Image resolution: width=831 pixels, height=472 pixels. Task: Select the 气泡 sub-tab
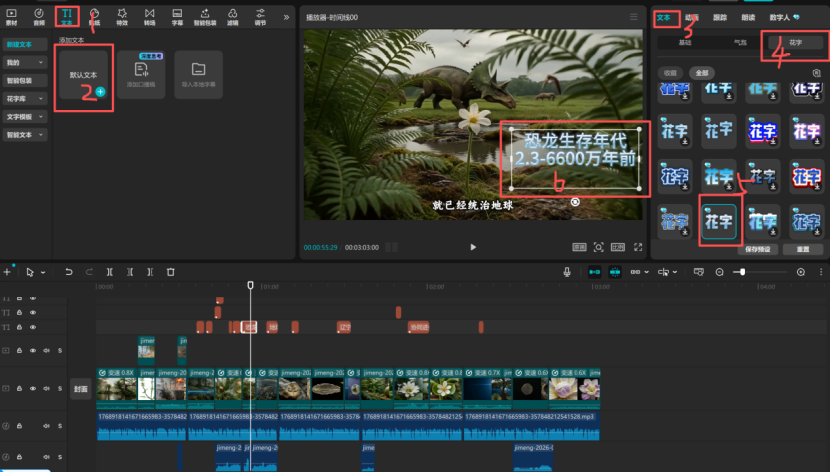[x=740, y=44]
